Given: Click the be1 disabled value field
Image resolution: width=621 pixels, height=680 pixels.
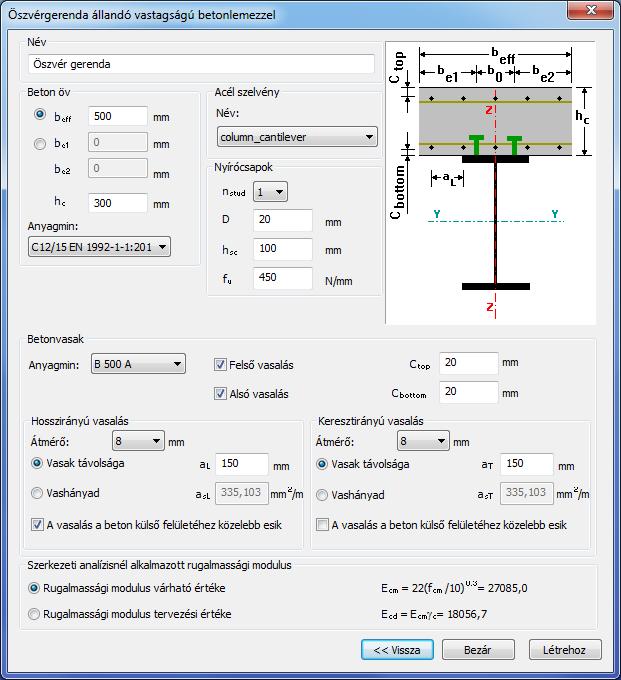Looking at the screenshot, I should [118, 142].
